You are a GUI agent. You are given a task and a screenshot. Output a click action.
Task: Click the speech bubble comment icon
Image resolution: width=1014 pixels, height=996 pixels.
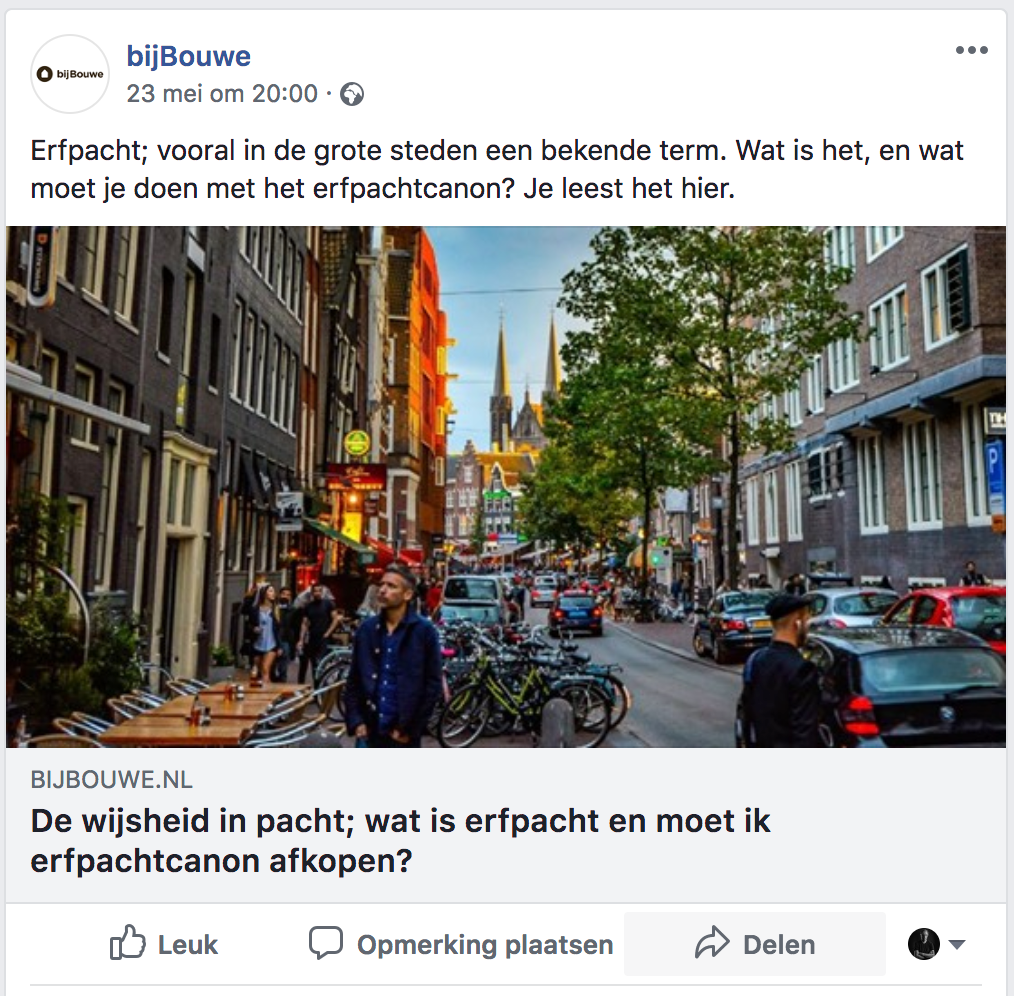326,943
